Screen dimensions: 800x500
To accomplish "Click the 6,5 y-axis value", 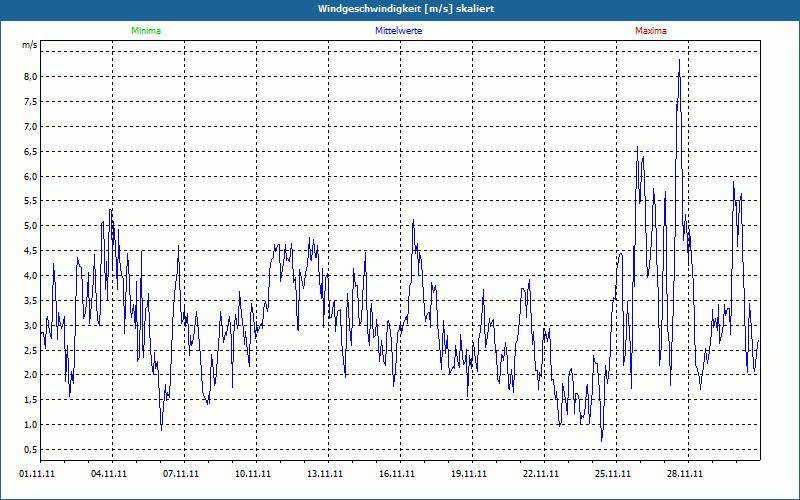I will point(31,152).
